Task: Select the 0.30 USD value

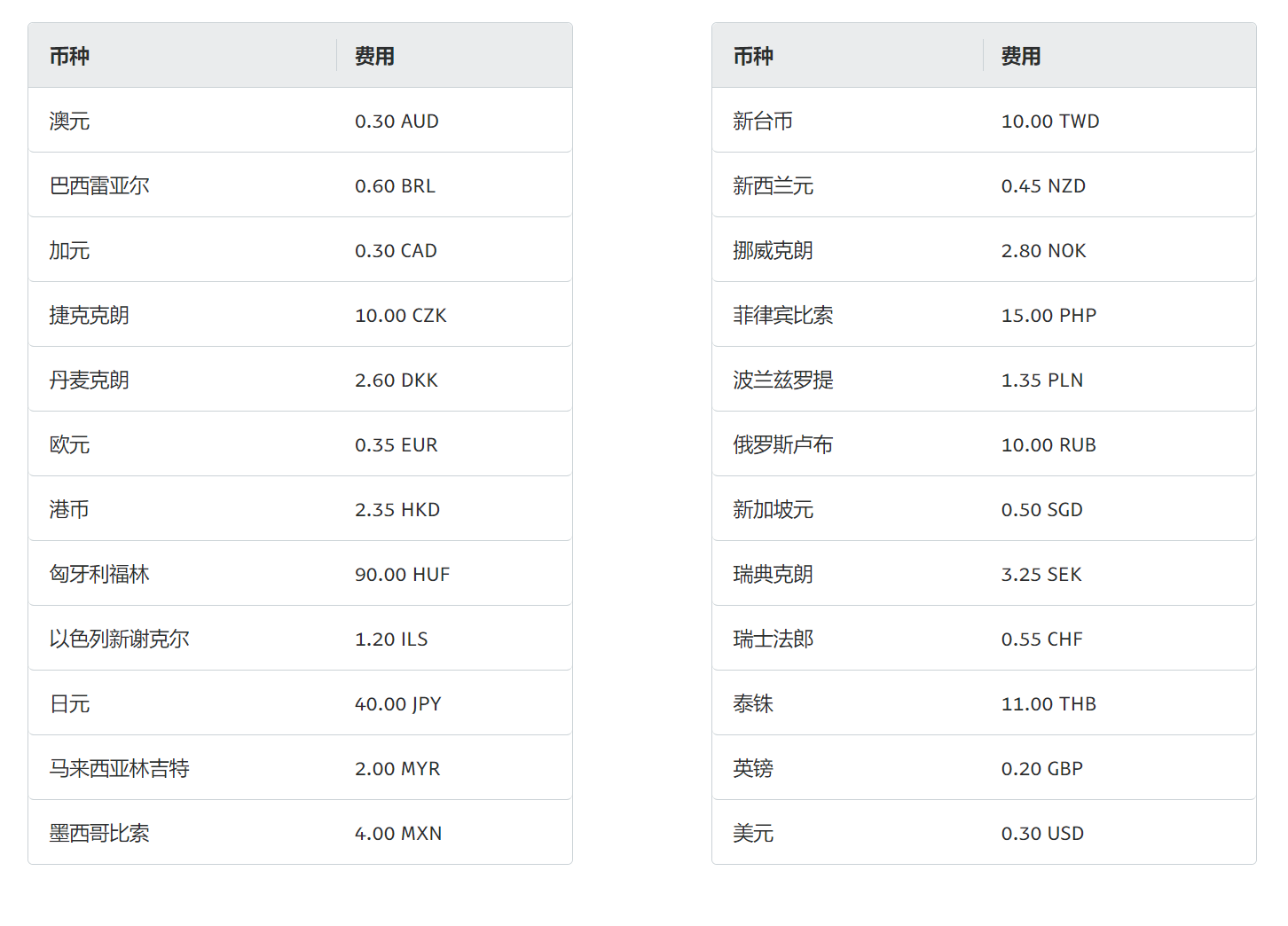Action: pos(1042,833)
